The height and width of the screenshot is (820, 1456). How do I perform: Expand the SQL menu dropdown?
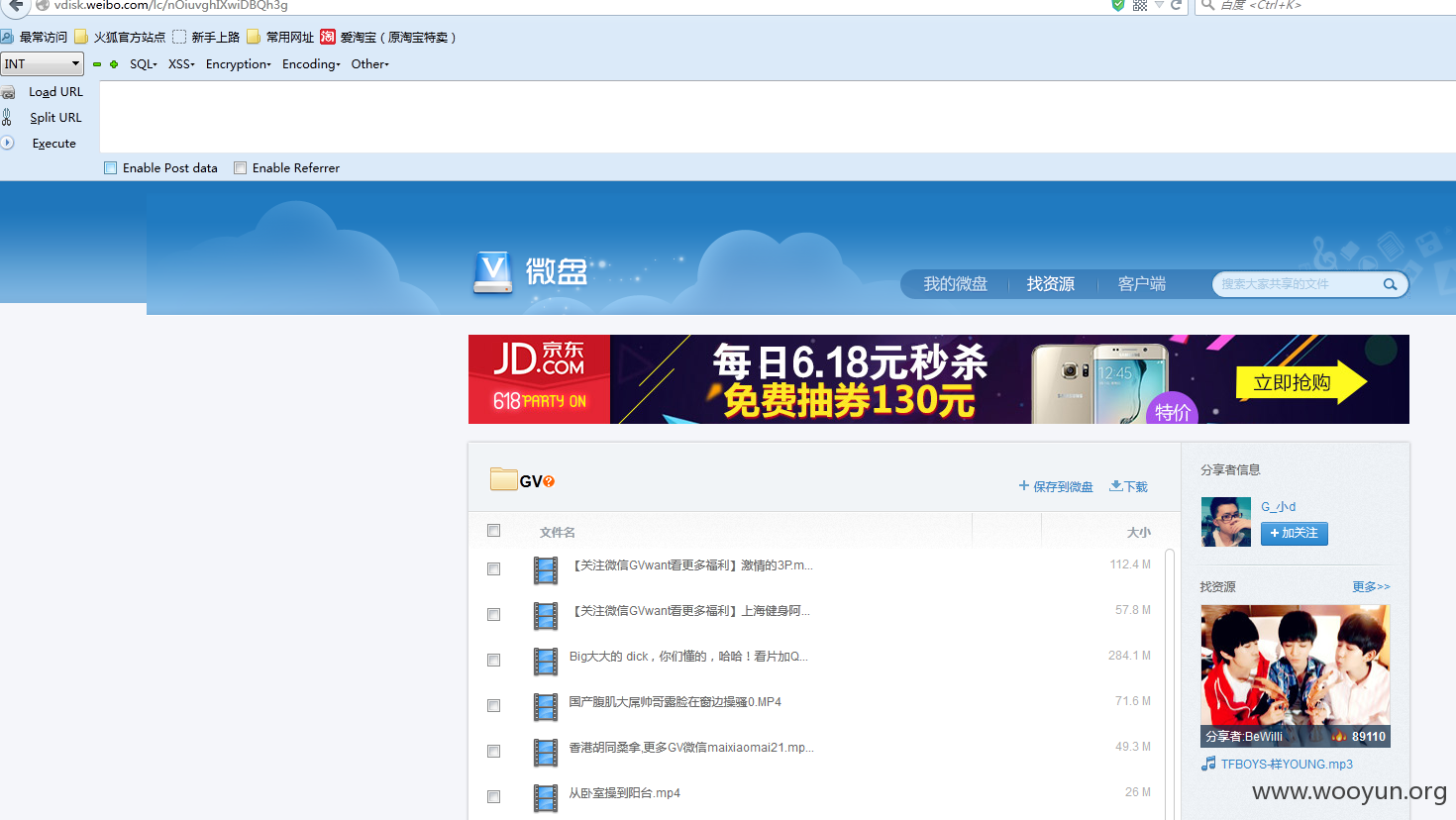[144, 64]
